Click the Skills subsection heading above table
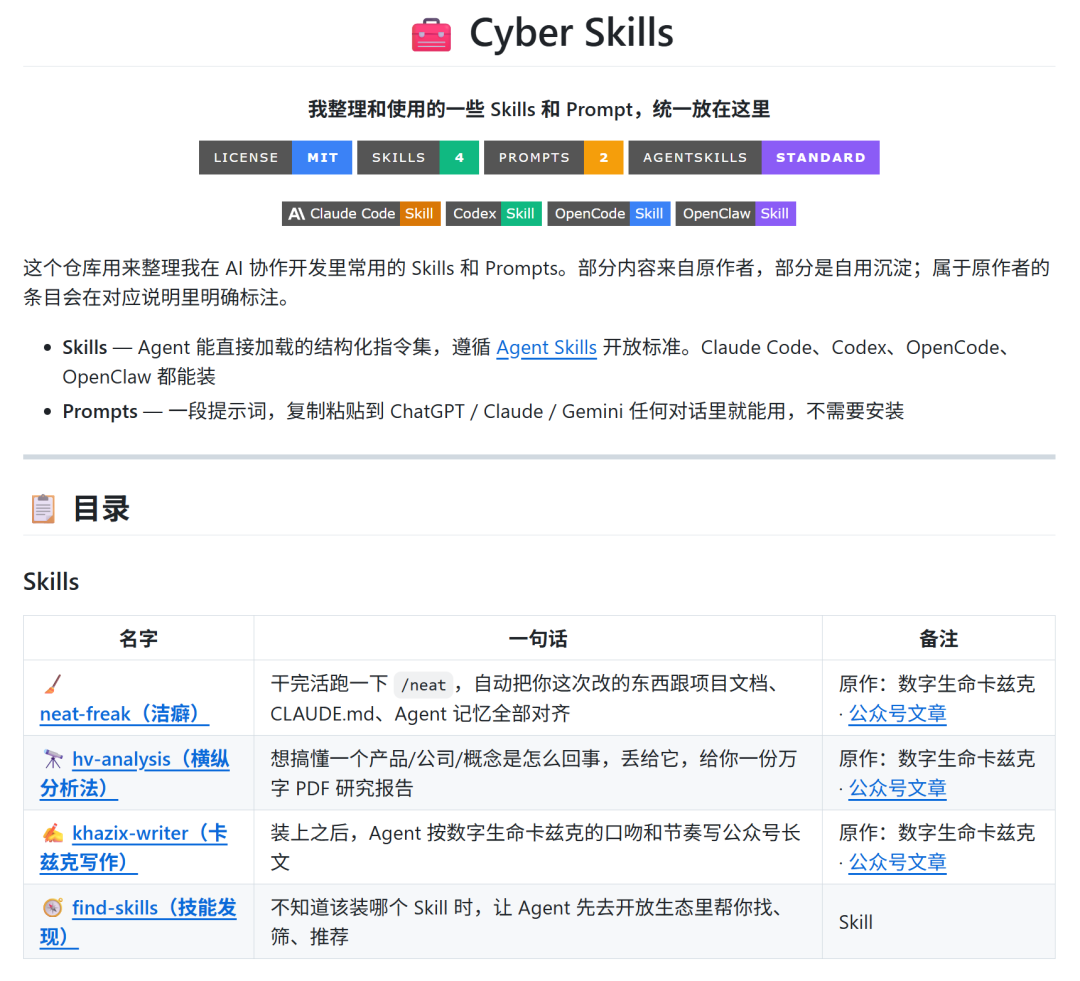The height and width of the screenshot is (981, 1080). pyautogui.click(x=51, y=581)
